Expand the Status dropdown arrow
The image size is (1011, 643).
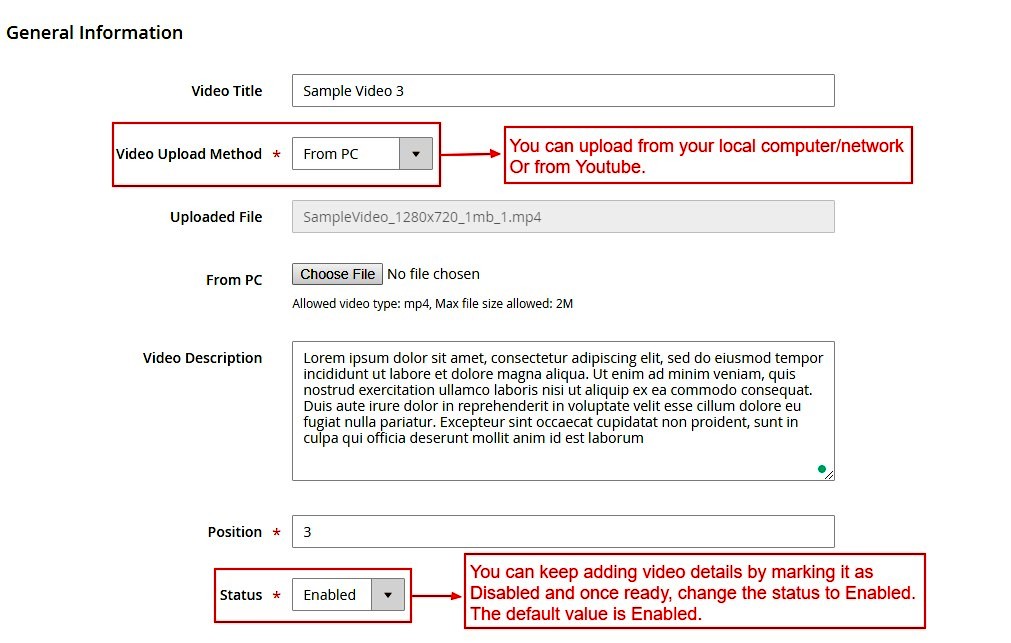[x=388, y=595]
